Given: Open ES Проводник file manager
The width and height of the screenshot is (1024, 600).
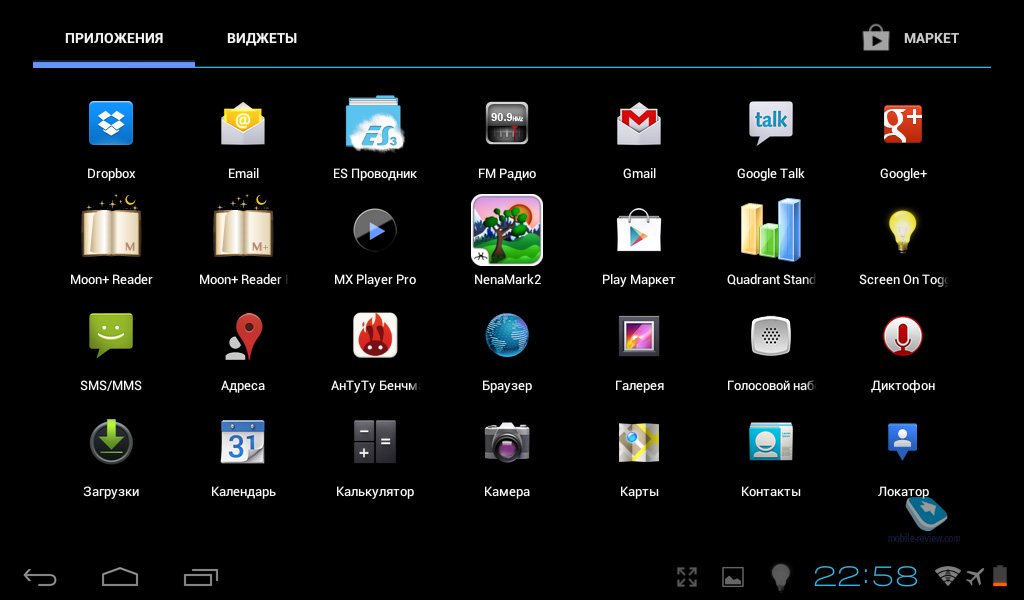Looking at the screenshot, I should click(375, 123).
